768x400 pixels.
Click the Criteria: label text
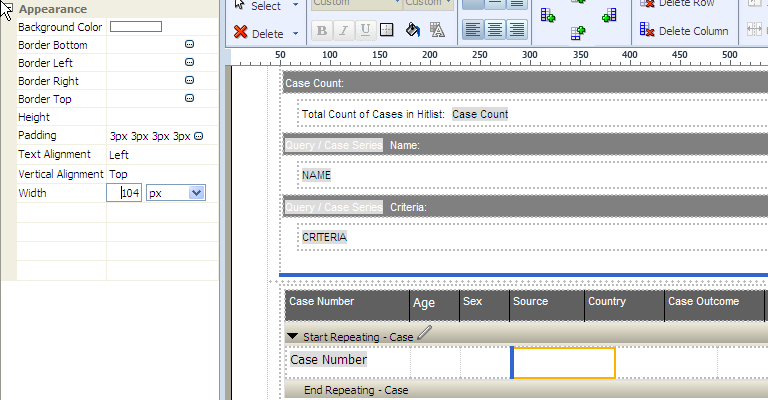coord(408,208)
